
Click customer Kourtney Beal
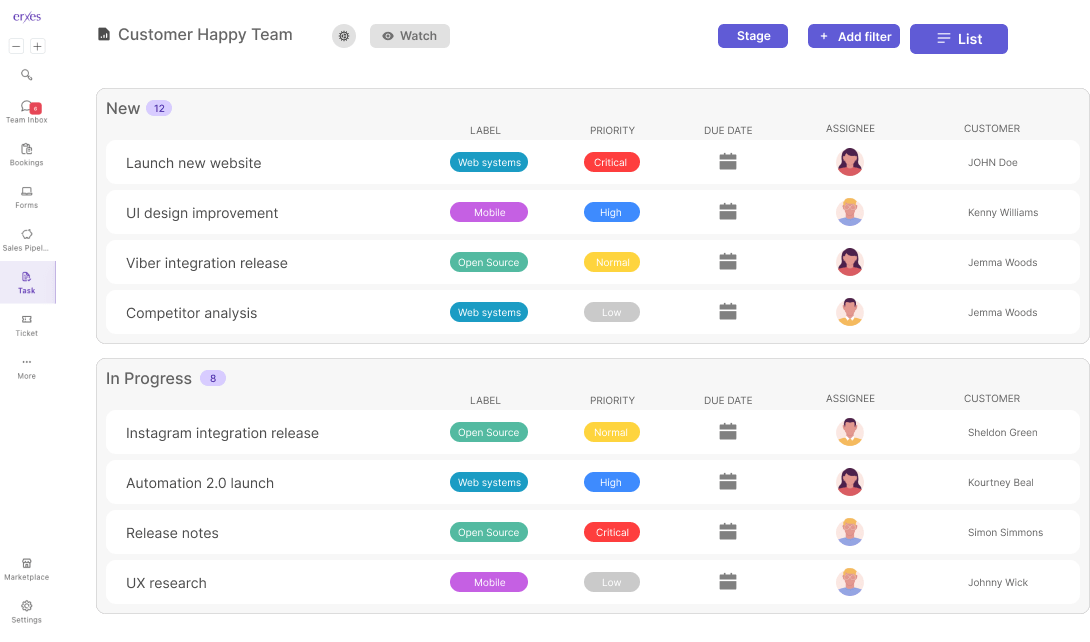[x=1000, y=483]
